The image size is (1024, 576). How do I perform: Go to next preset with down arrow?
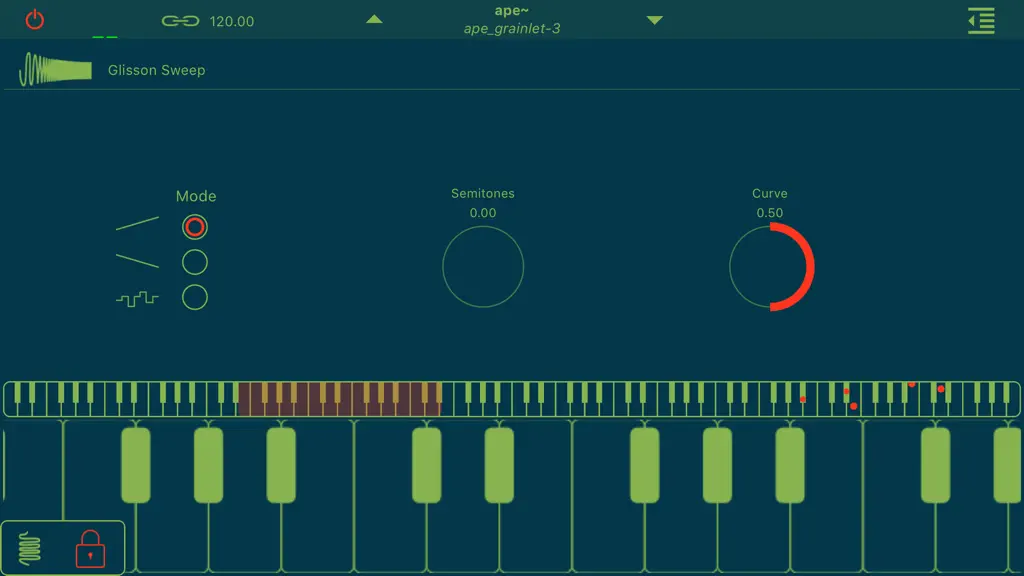654,20
